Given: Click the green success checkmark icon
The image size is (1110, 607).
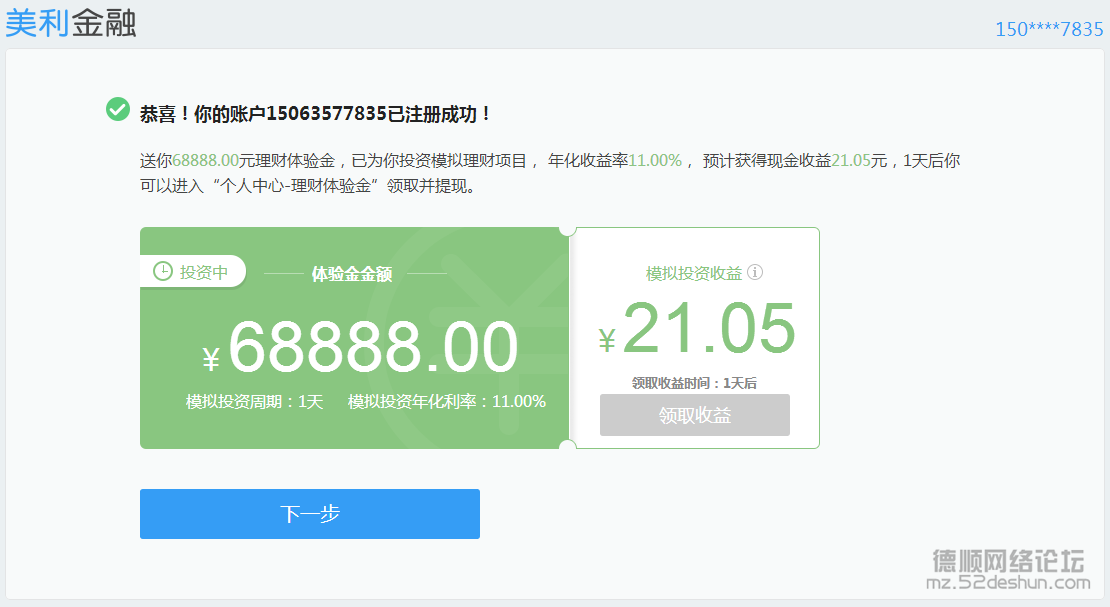Looking at the screenshot, I should (x=118, y=109).
